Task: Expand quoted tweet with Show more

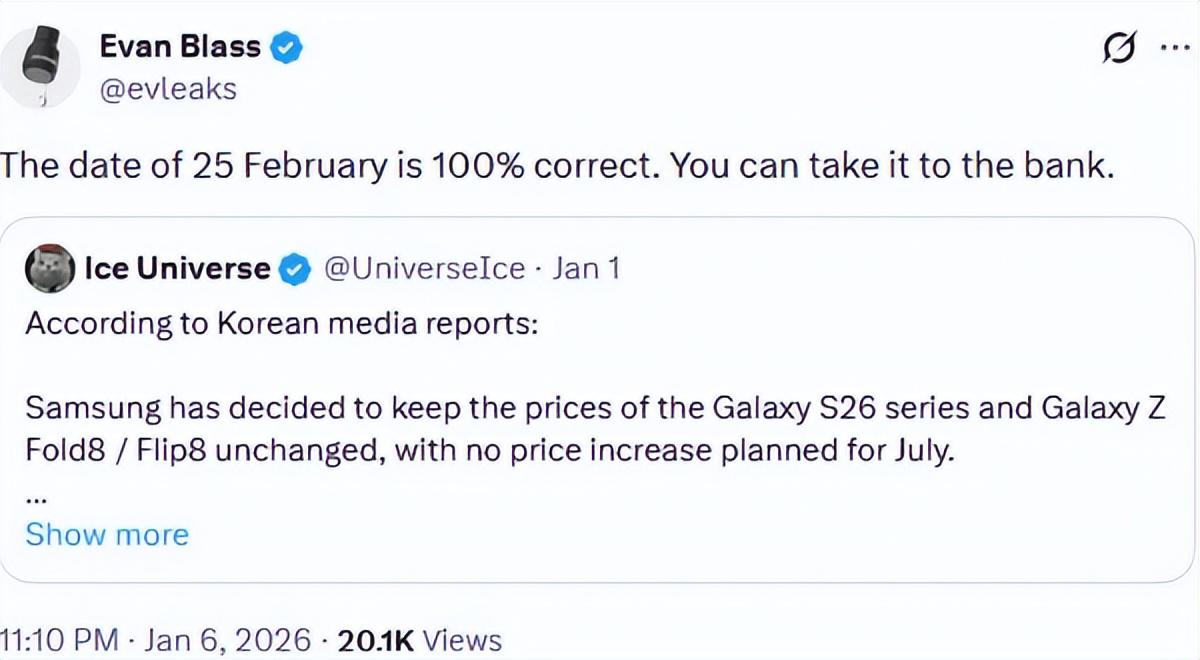Action: point(107,534)
